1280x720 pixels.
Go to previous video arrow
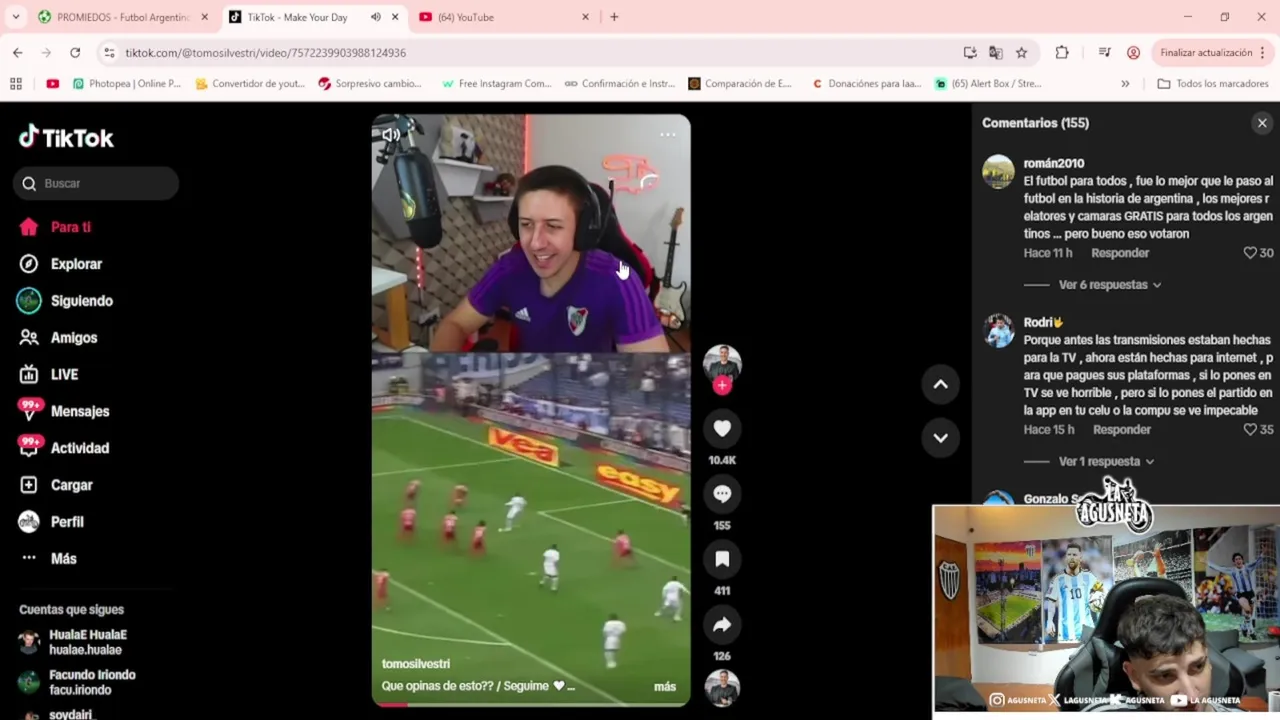point(940,384)
